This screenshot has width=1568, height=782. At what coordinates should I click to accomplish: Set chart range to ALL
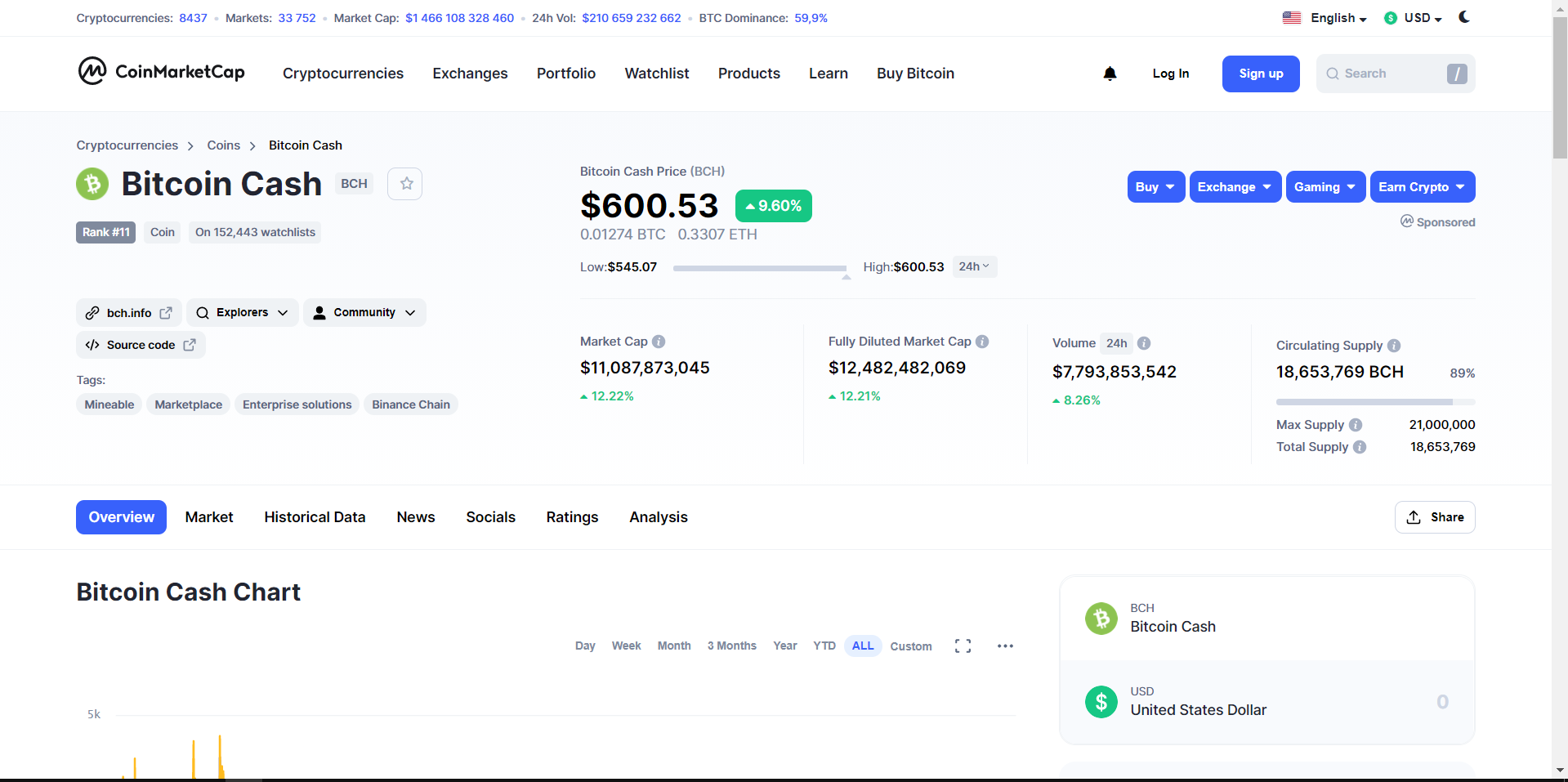[863, 646]
